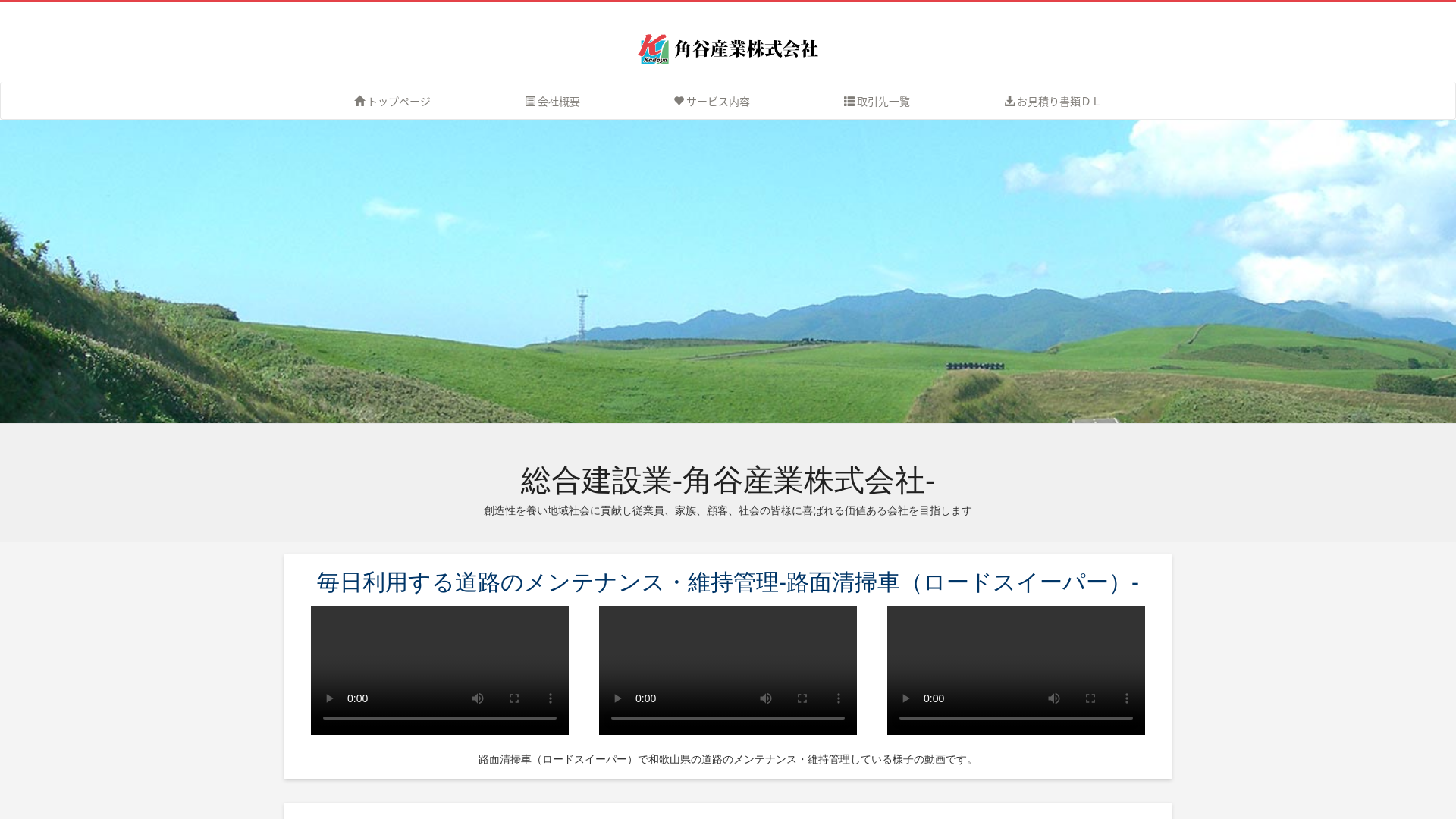This screenshot has height=819, width=1456.
Task: Click the document icon beside 会社概要
Action: point(529,100)
